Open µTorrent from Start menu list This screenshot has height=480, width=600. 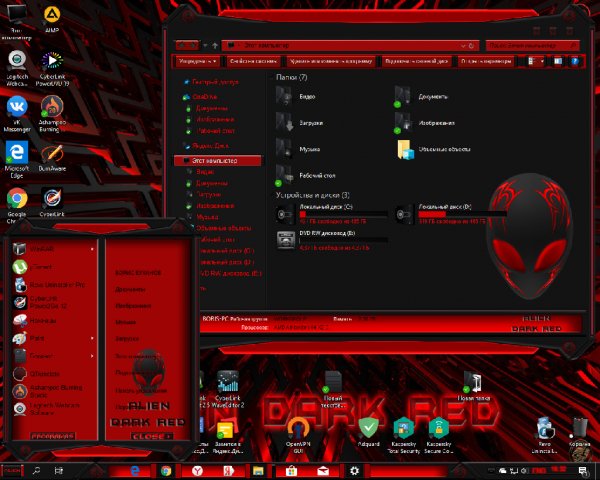click(53, 267)
